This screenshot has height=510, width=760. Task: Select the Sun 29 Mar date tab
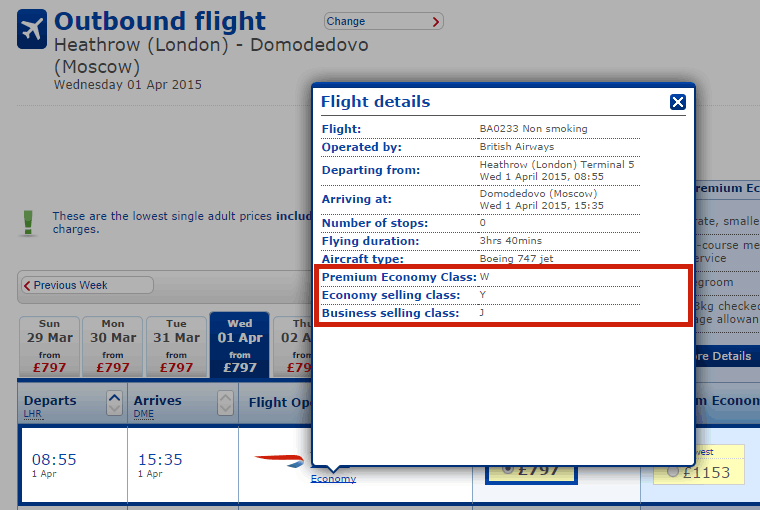tap(49, 346)
